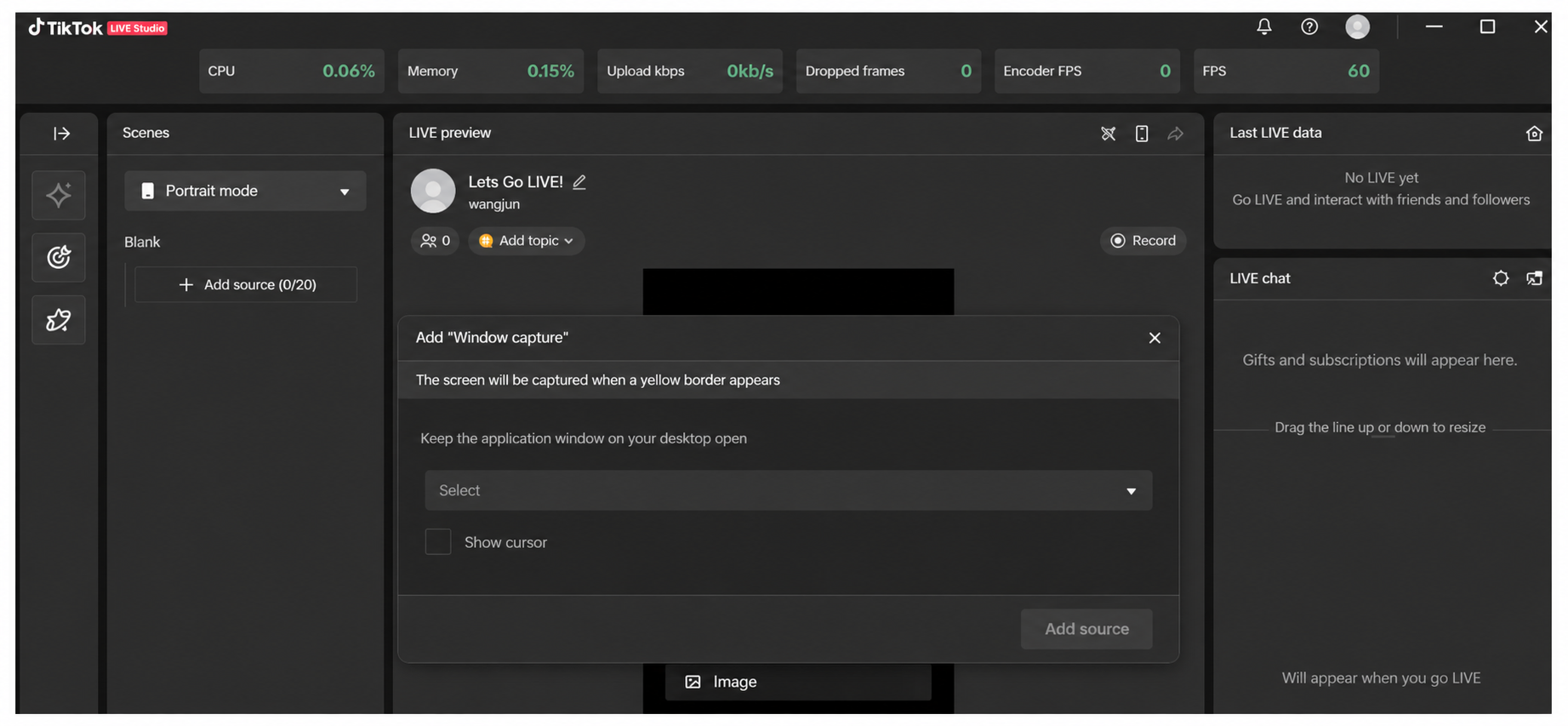Click the streamer profile picture in preview

(433, 191)
